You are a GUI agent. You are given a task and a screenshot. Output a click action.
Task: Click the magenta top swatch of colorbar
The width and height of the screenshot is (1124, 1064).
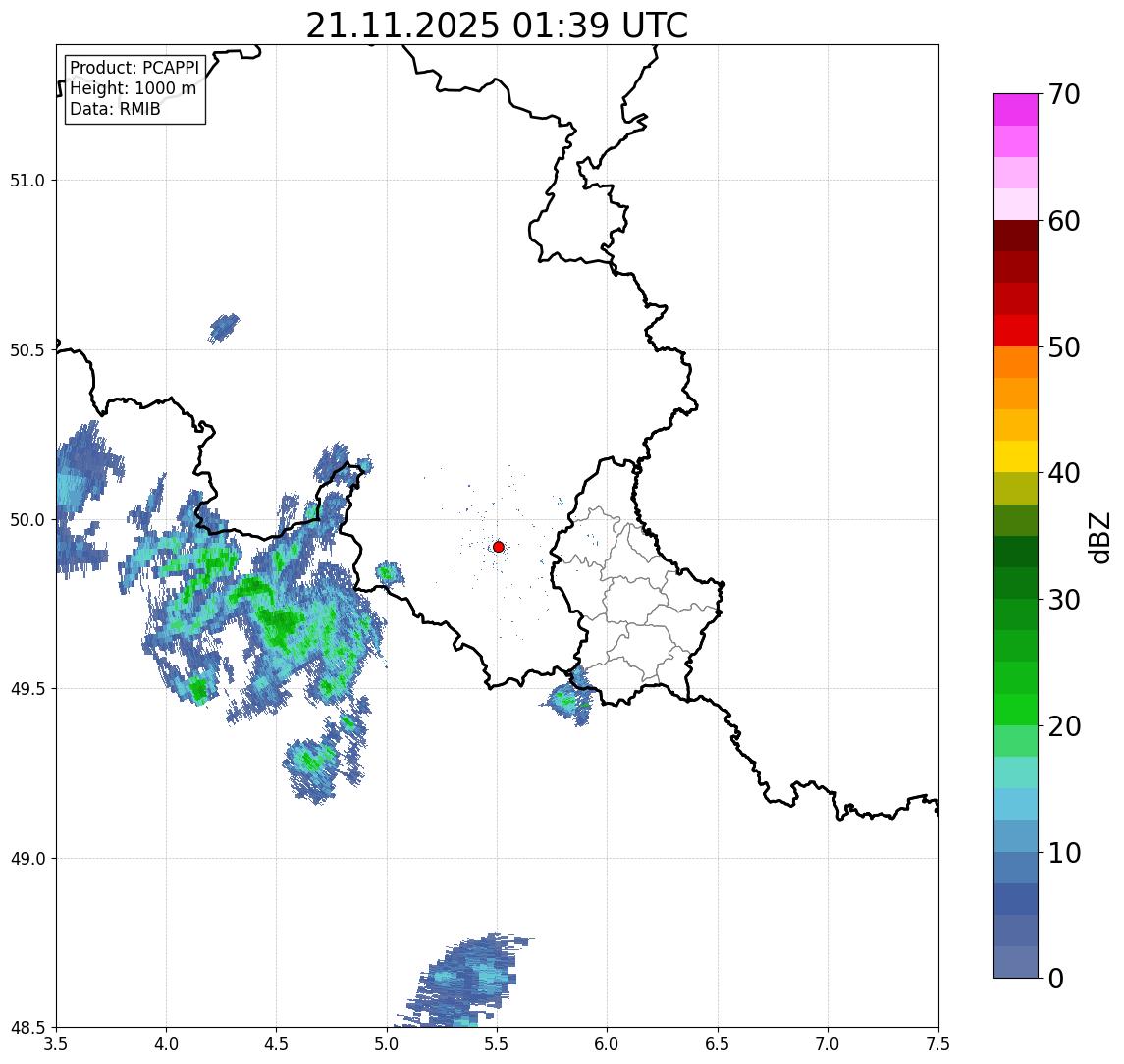point(1016,110)
